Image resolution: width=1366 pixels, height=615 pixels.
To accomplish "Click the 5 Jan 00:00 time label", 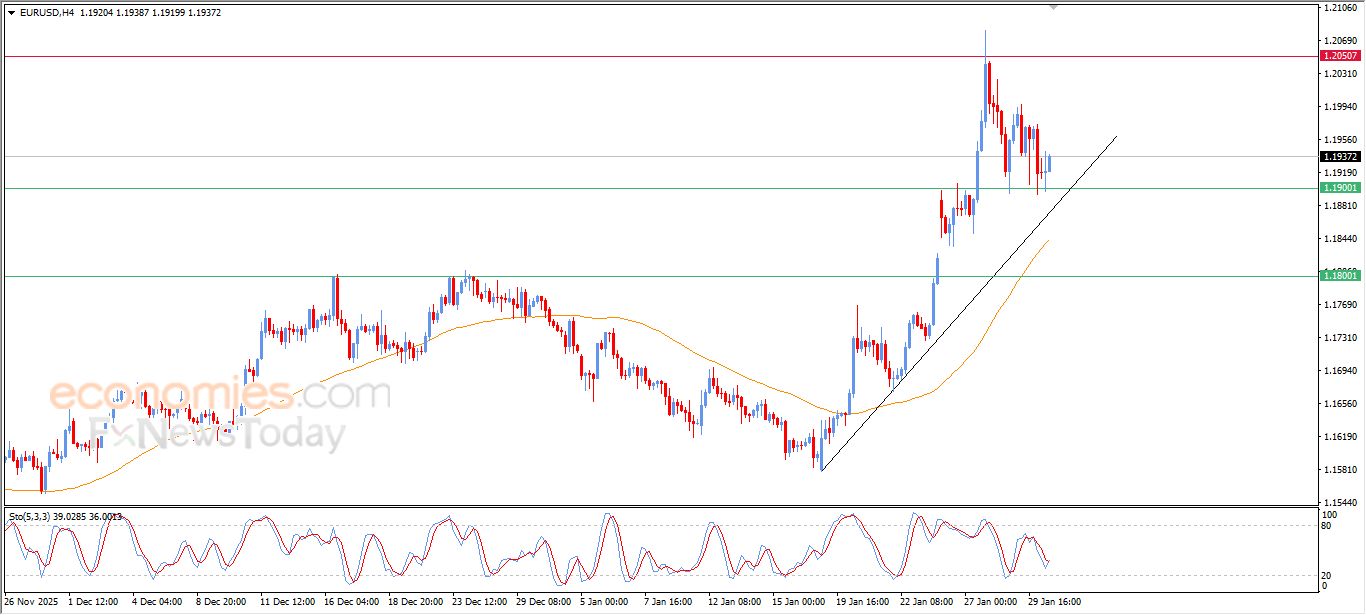I will [603, 602].
